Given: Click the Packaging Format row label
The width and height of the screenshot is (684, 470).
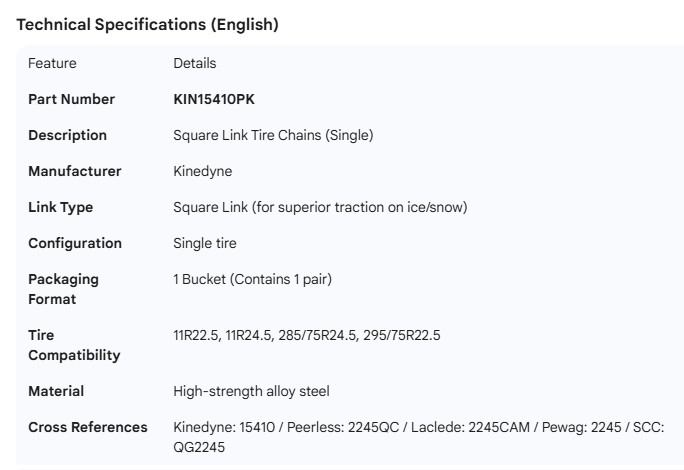Looking at the screenshot, I should pyautogui.click(x=63, y=289).
